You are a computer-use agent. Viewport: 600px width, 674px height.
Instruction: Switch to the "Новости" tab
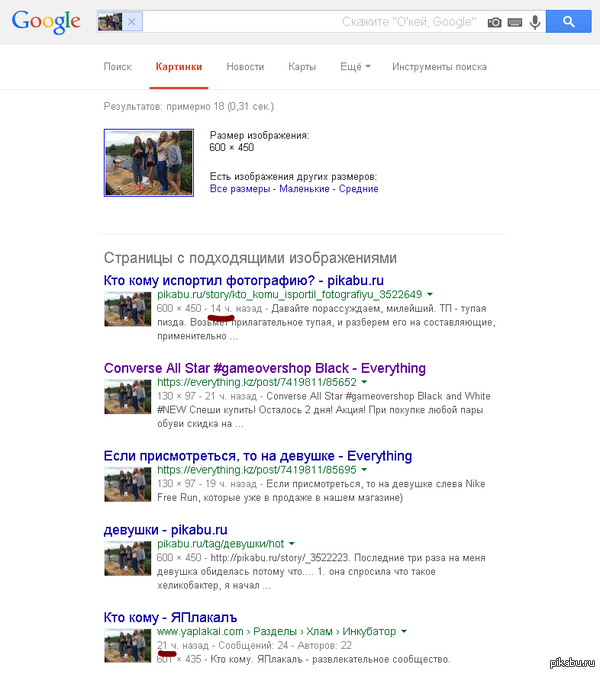point(245,67)
